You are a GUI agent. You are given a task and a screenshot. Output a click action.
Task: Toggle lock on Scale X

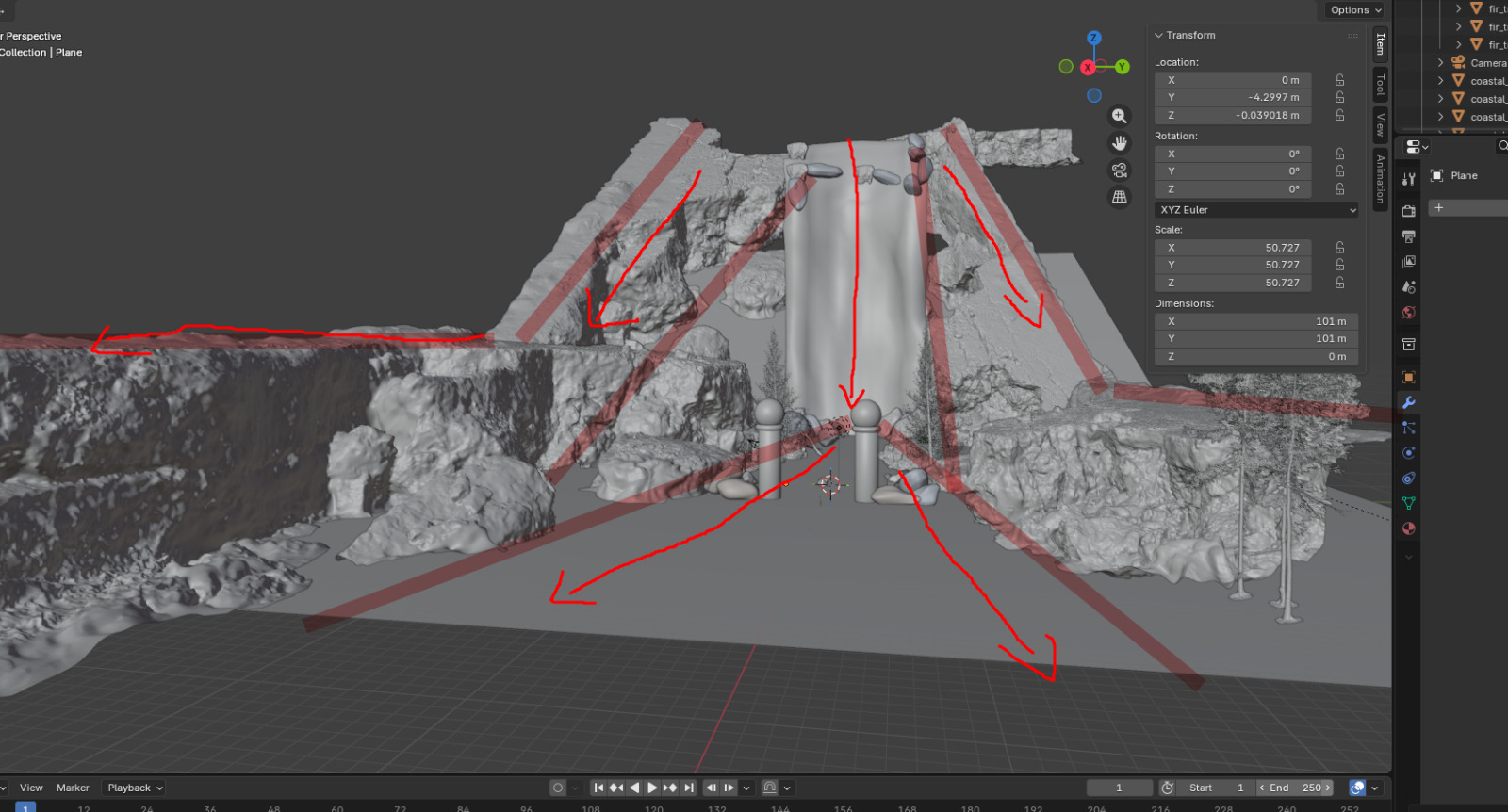1339,248
